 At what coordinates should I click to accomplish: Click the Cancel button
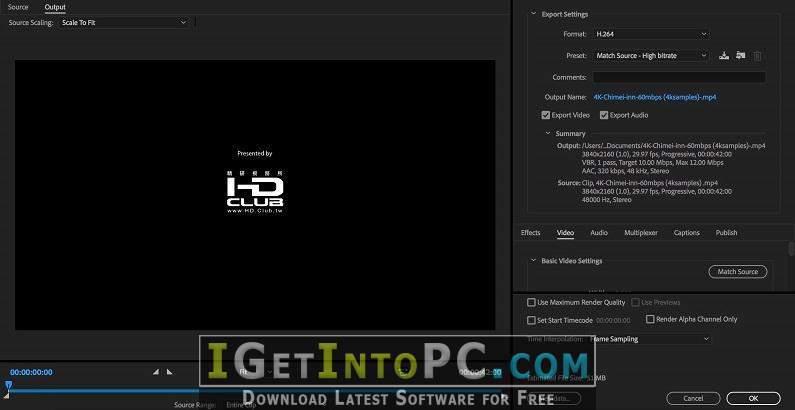tap(693, 398)
